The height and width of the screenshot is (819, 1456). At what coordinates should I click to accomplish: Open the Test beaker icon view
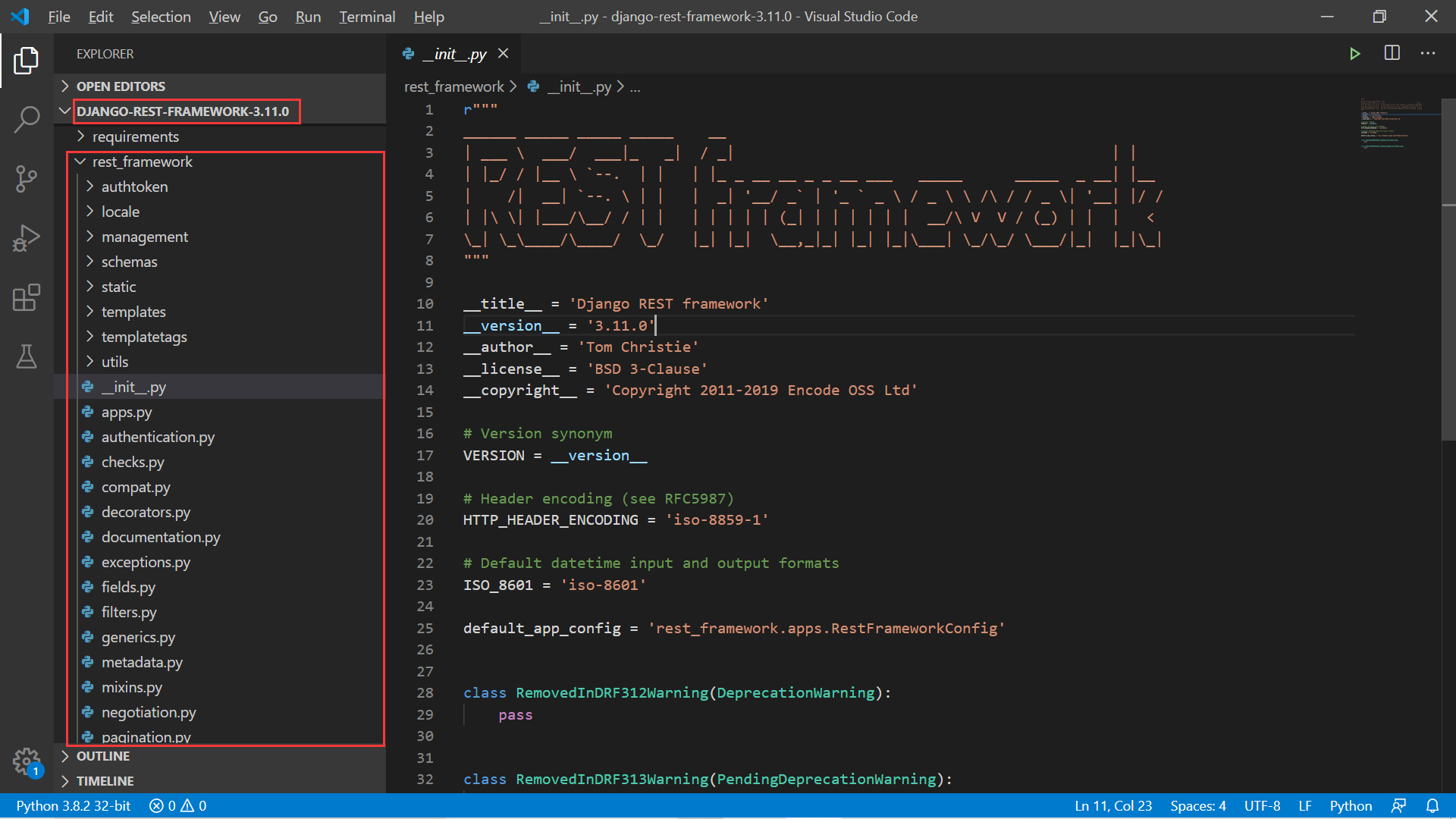click(27, 356)
